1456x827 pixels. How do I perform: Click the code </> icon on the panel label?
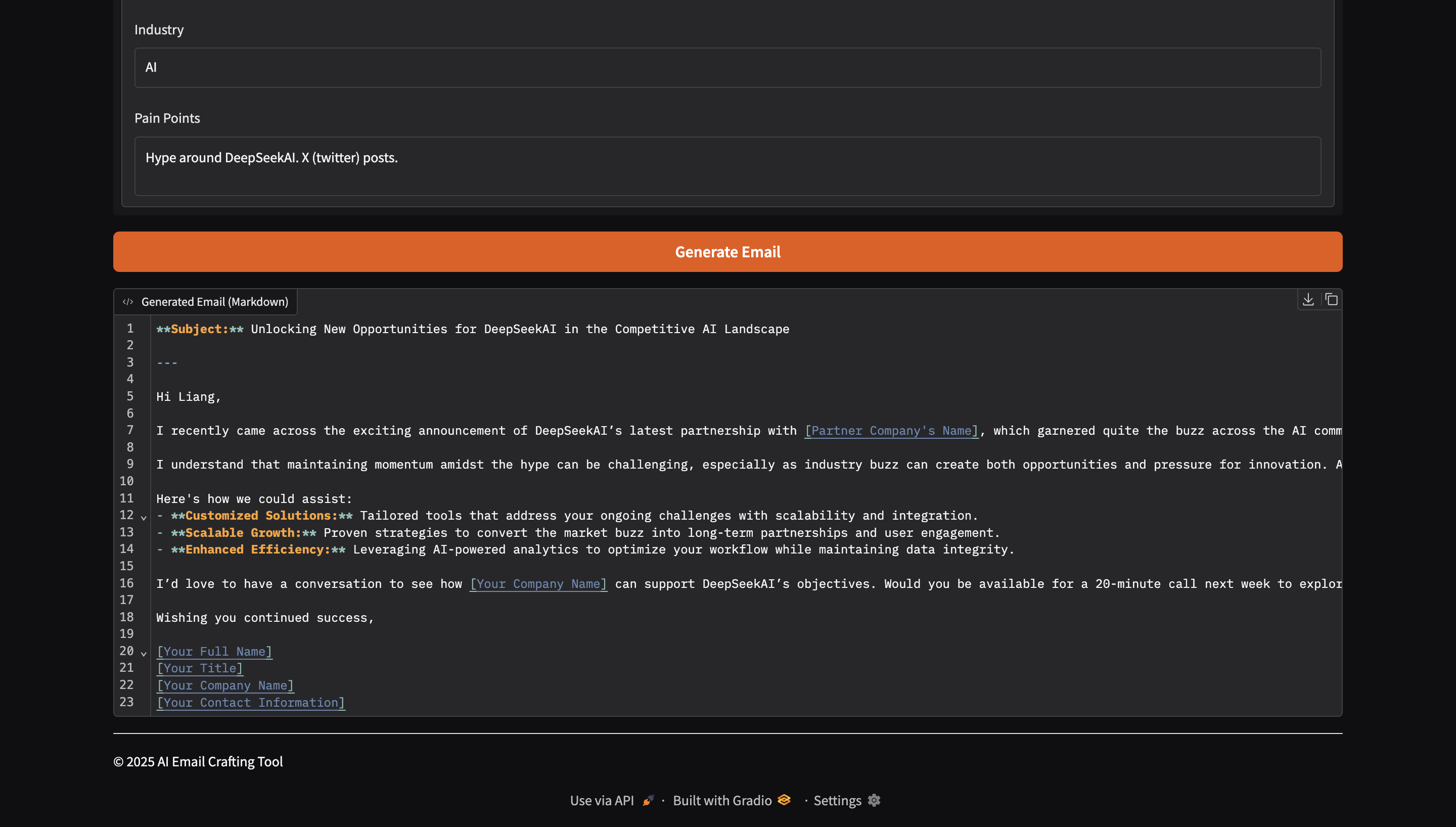click(x=128, y=302)
